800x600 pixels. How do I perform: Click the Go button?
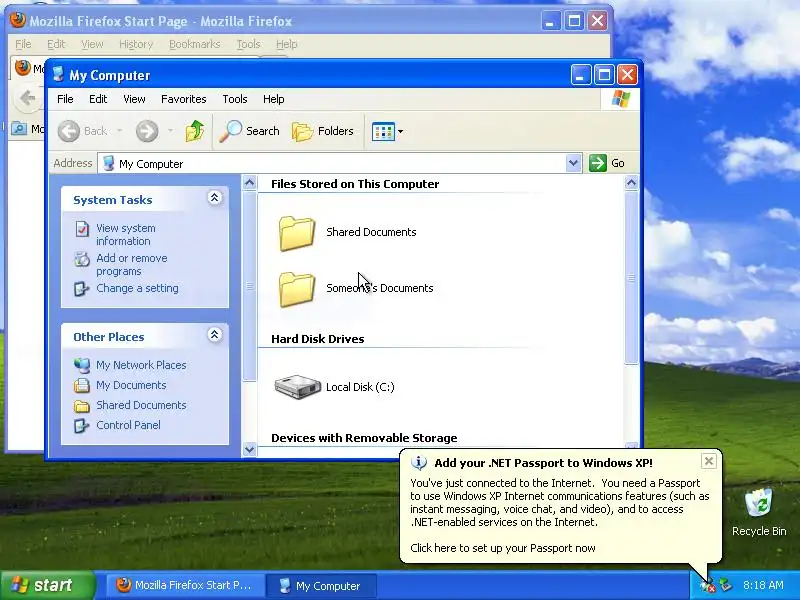click(607, 163)
